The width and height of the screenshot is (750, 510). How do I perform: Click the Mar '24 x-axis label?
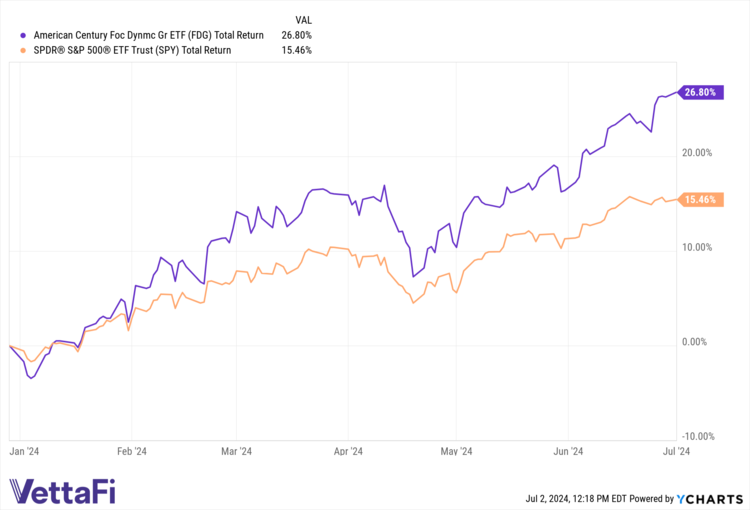pyautogui.click(x=236, y=451)
